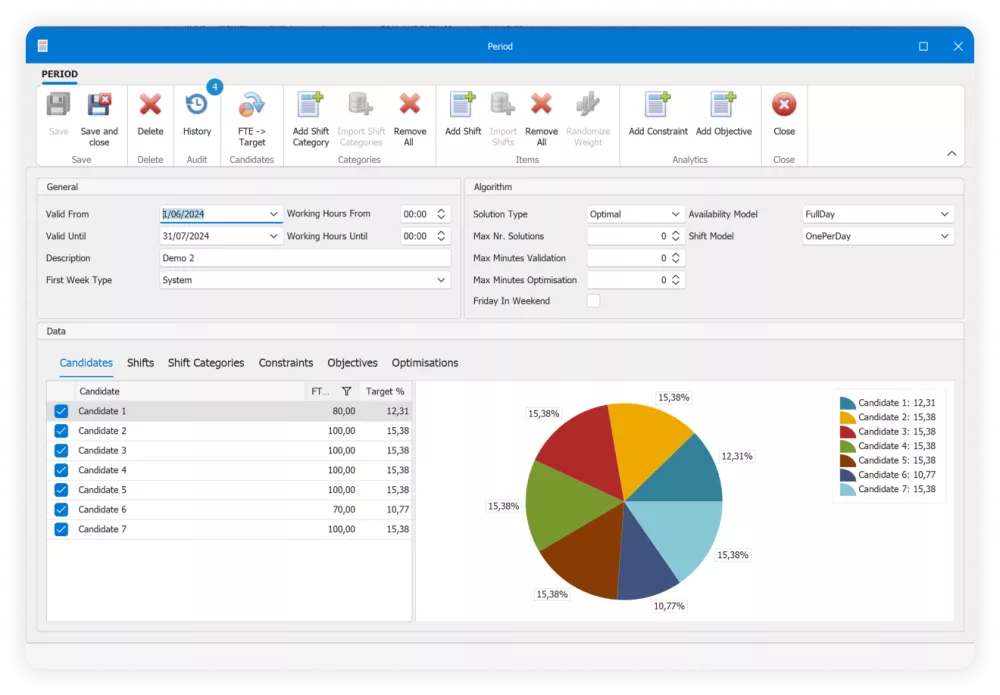
Task: Open the Availability Model dropdown
Action: [945, 214]
